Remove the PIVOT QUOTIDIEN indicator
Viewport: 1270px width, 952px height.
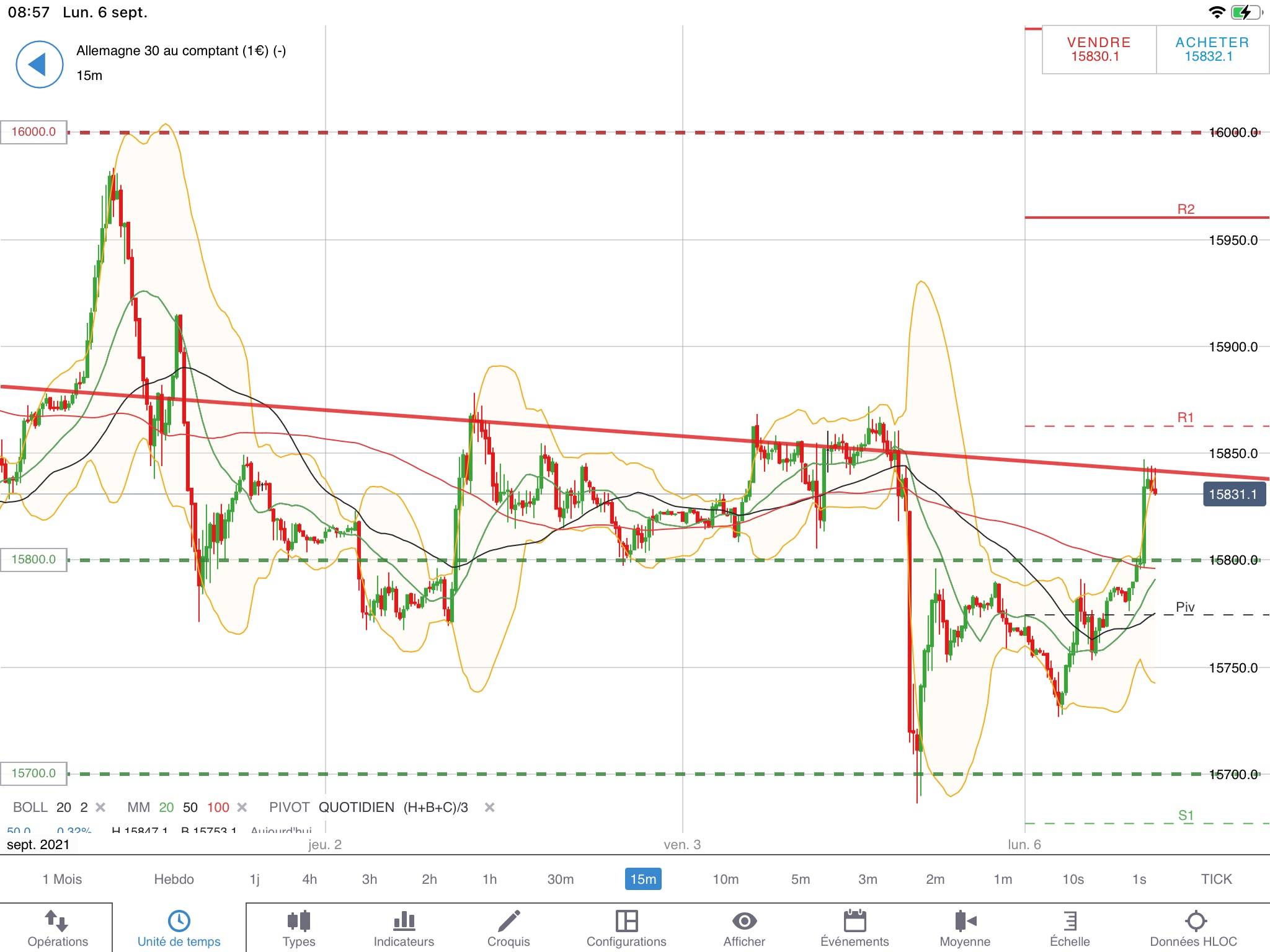pos(489,808)
